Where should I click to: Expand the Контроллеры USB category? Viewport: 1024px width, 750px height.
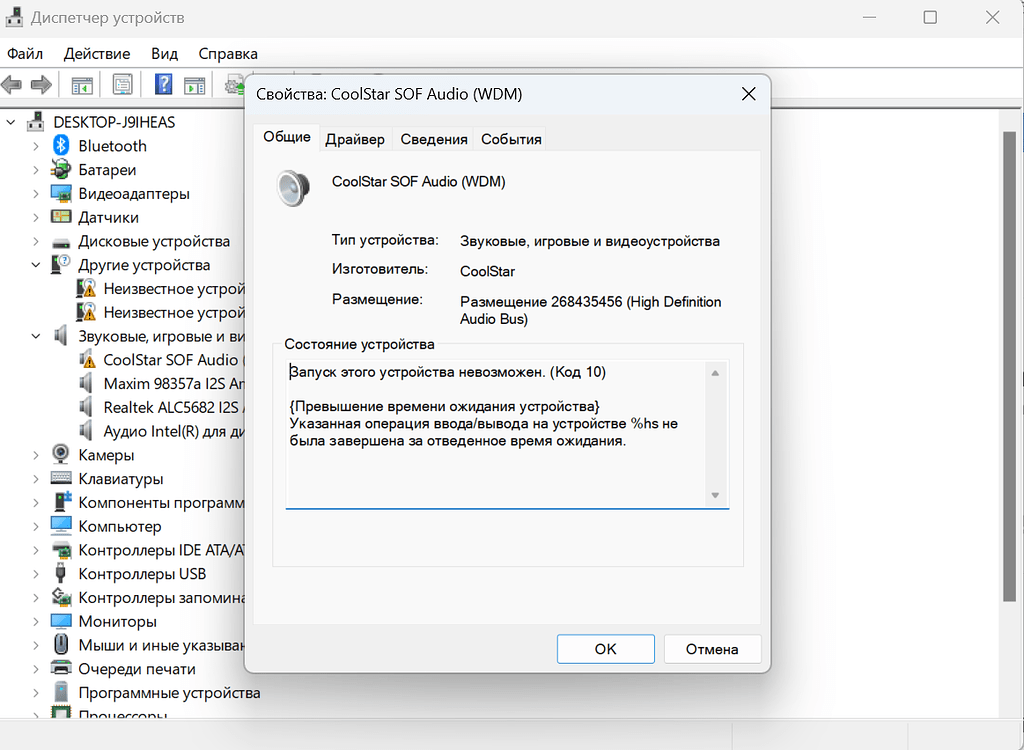(36, 574)
